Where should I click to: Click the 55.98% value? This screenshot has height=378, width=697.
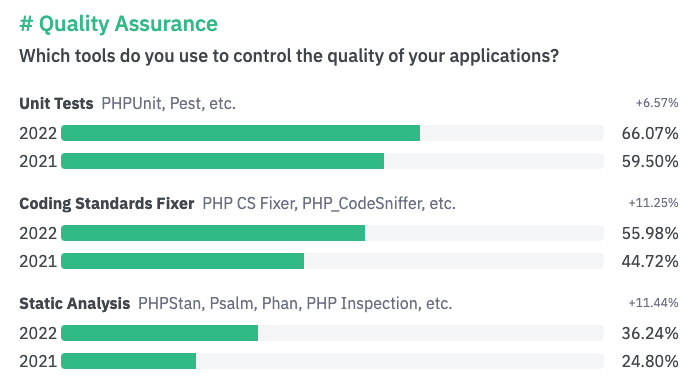point(650,233)
